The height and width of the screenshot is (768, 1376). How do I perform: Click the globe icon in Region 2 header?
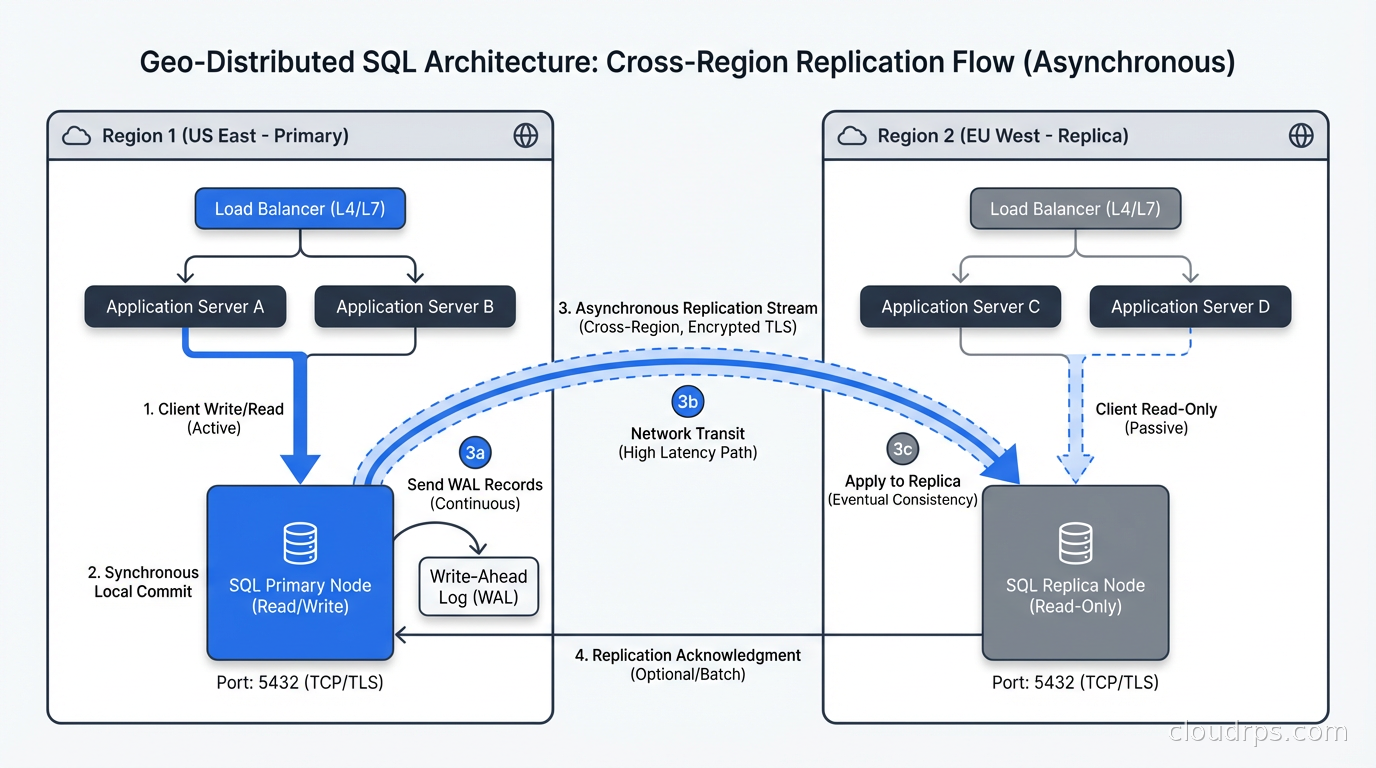(x=1301, y=135)
